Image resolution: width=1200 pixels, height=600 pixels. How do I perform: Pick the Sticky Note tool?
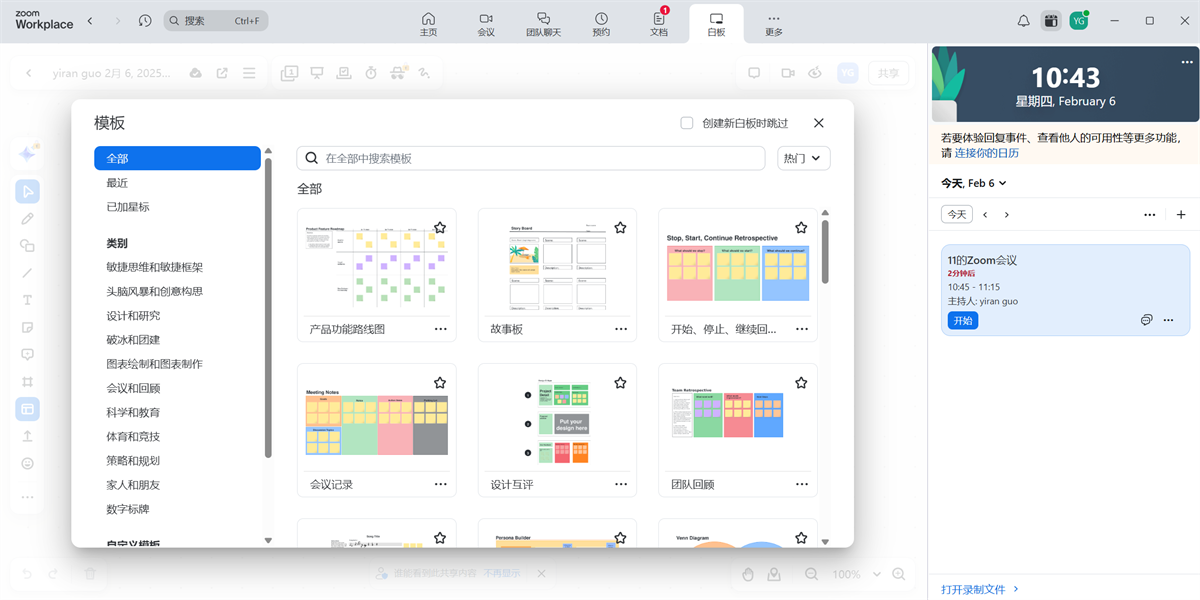click(27, 327)
